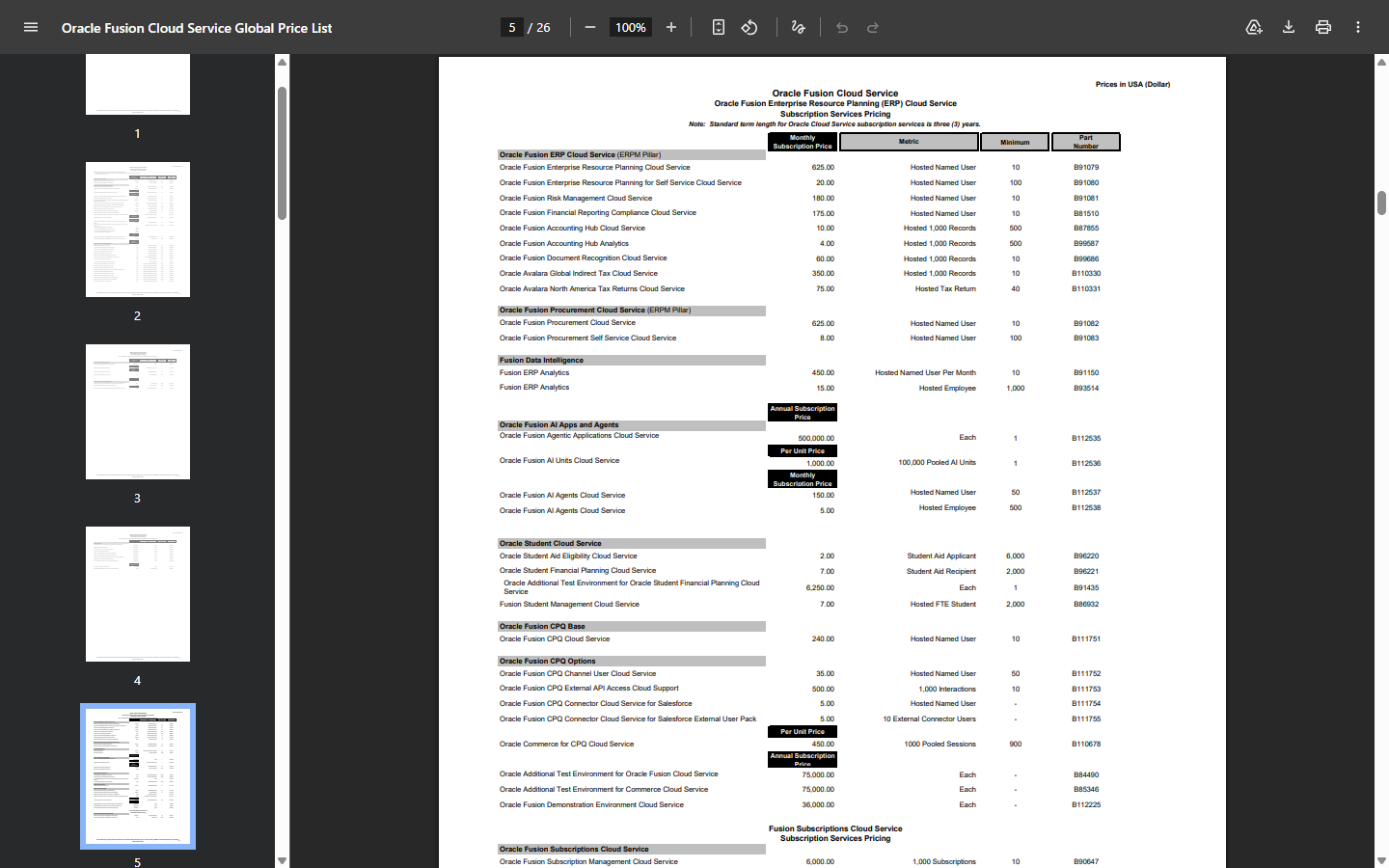Click the 500,000.00 price value
This screenshot has height=868, width=1389.
click(816, 439)
